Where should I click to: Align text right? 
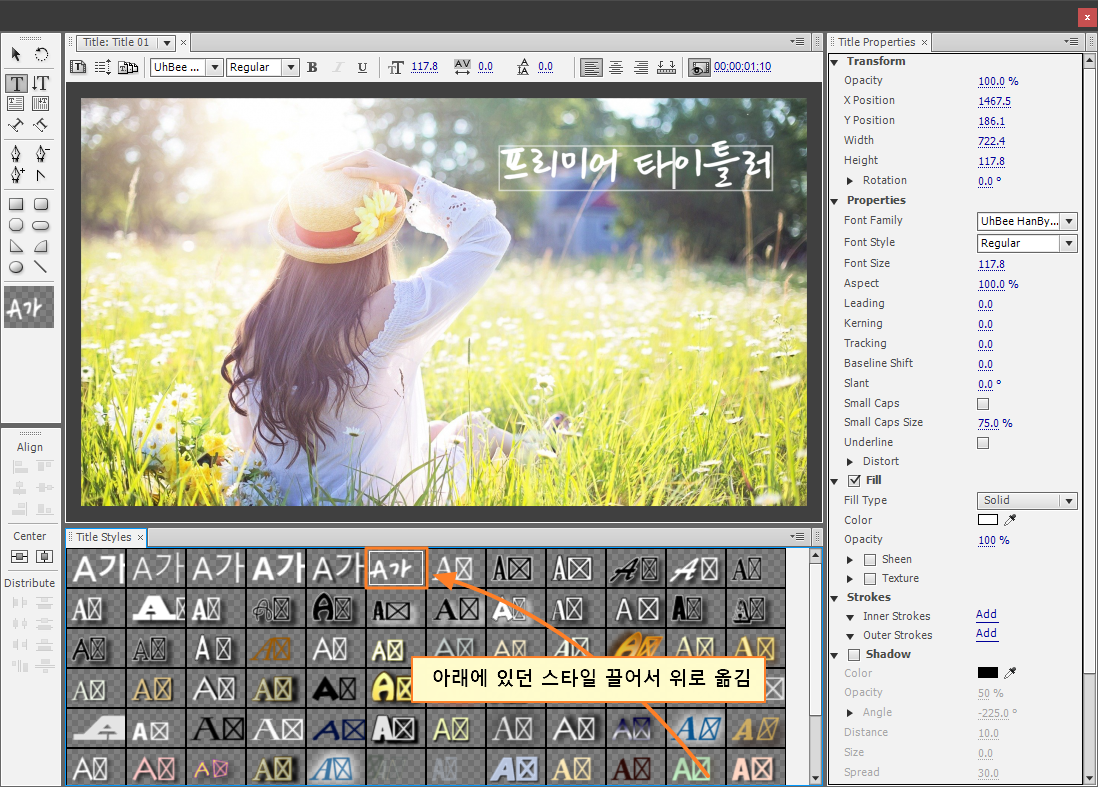[x=641, y=67]
